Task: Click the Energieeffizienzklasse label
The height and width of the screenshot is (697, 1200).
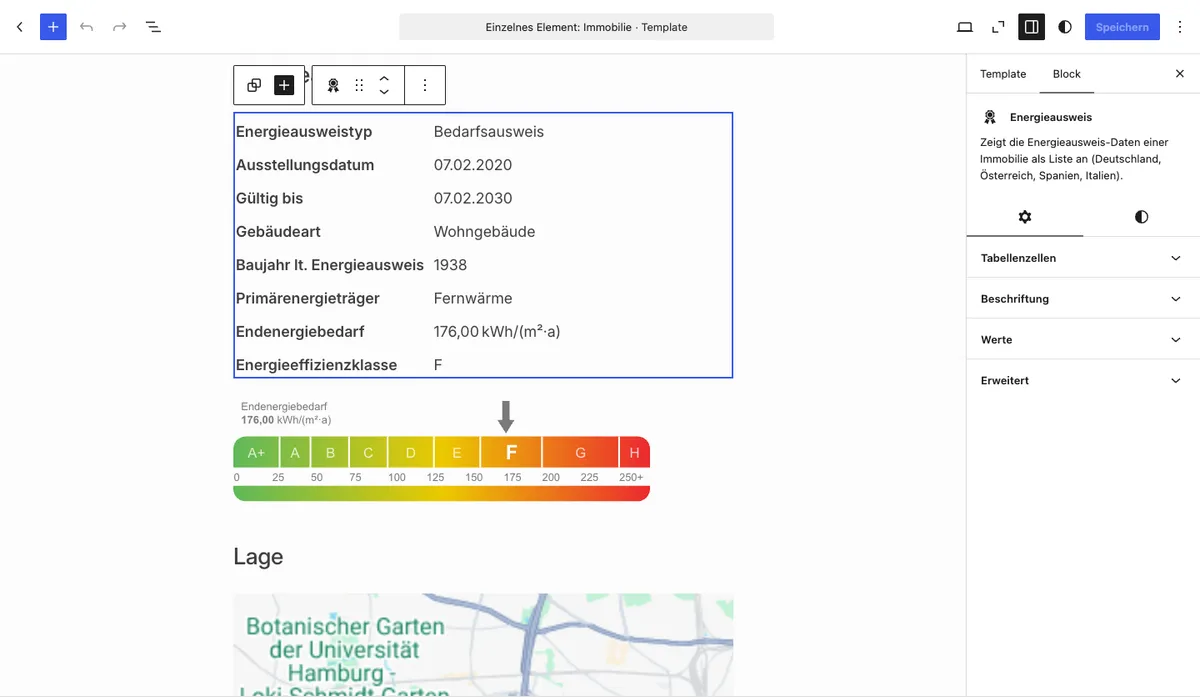Action: 316,365
